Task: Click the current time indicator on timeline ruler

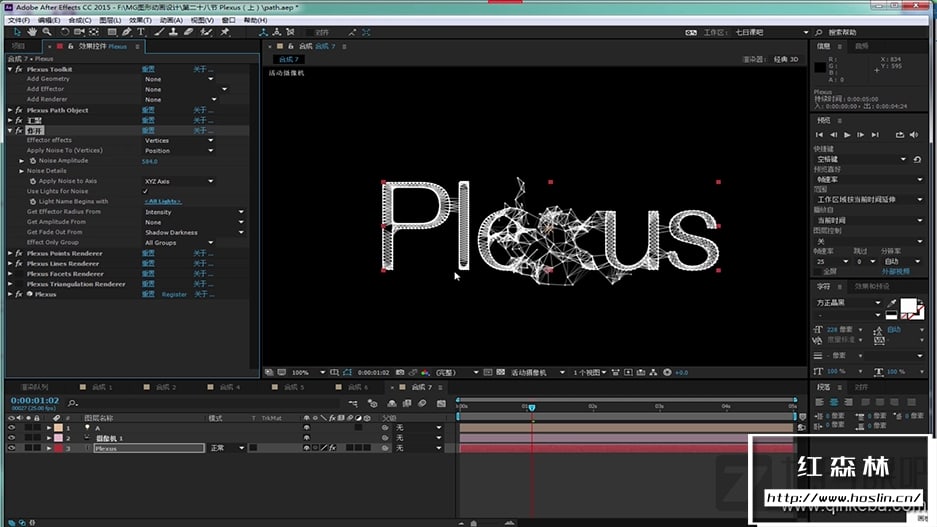Action: click(x=532, y=407)
